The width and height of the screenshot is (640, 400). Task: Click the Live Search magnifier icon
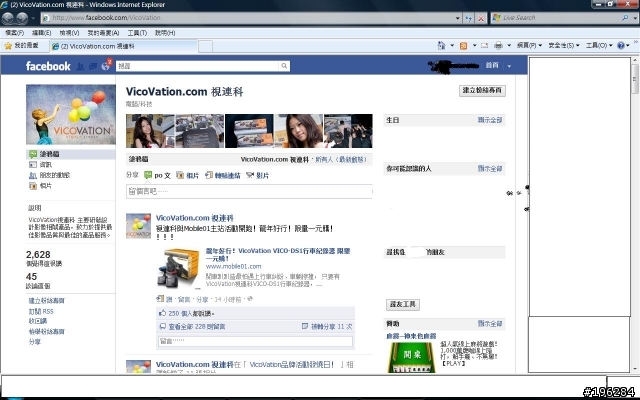tap(625, 18)
